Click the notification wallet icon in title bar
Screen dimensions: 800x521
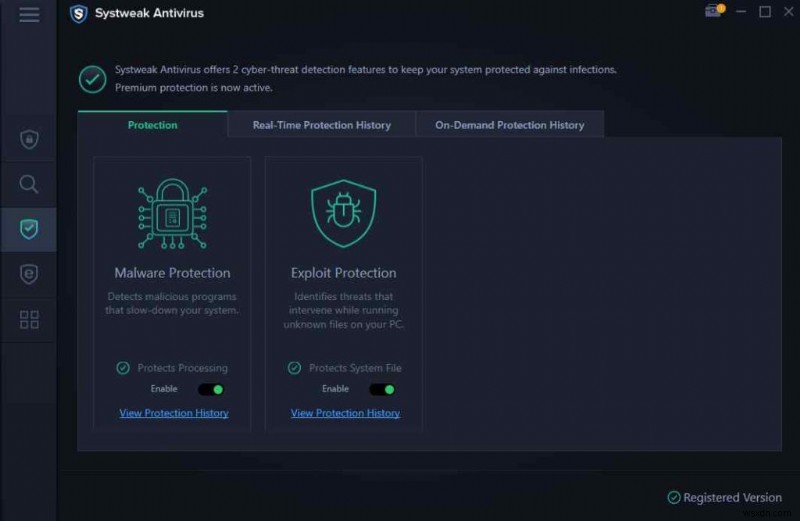pyautogui.click(x=713, y=12)
